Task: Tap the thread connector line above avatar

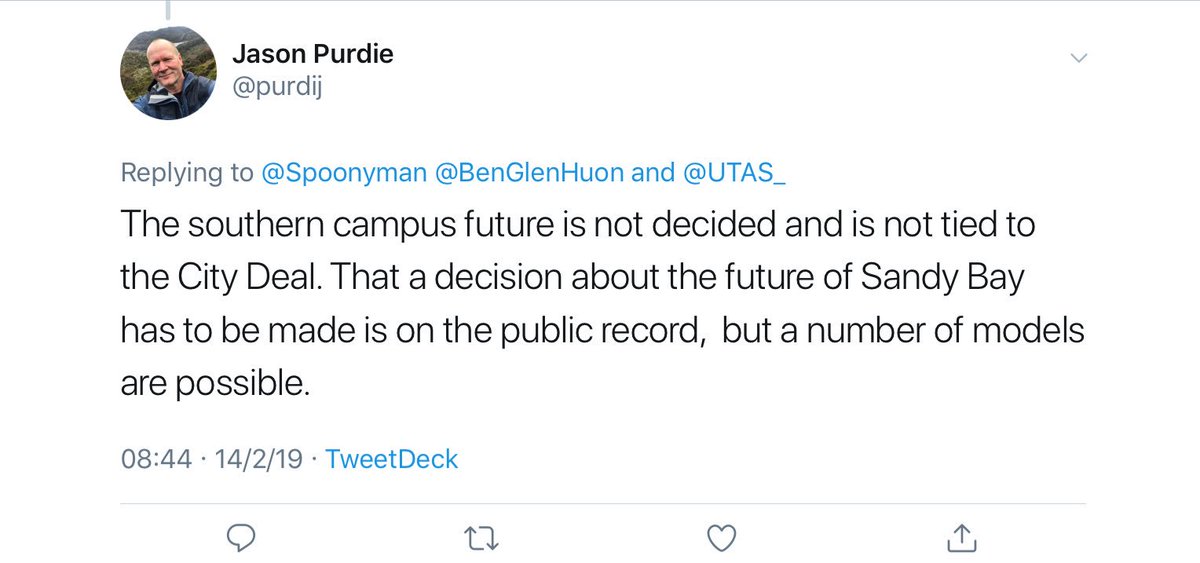Action: click(166, 10)
